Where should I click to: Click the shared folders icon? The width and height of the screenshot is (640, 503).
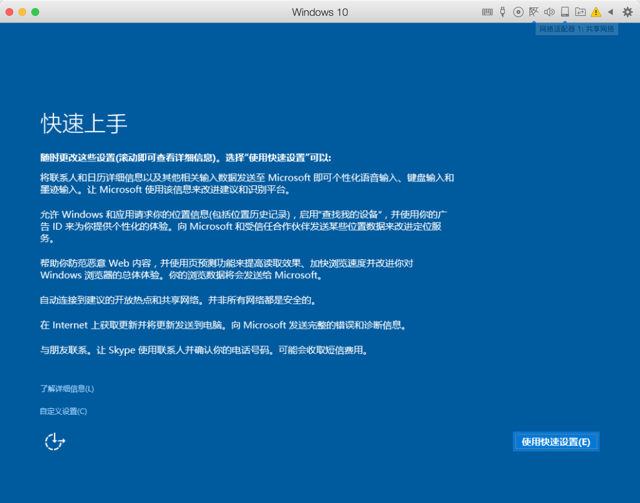tap(580, 12)
